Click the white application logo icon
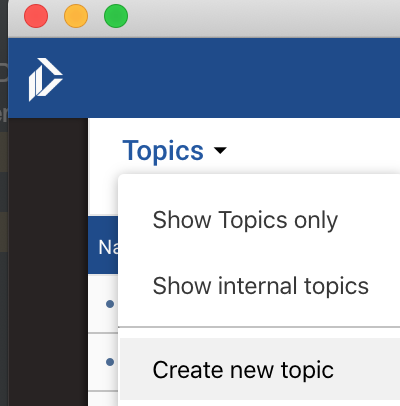The width and height of the screenshot is (400, 406). coord(45,79)
